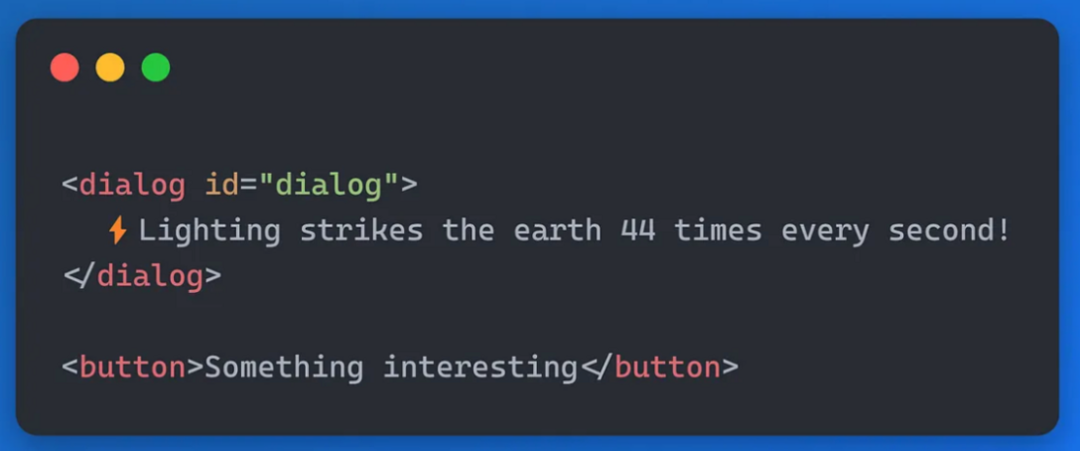Click the word interesting in button text
This screenshot has height=451, width=1080.
click(481, 368)
